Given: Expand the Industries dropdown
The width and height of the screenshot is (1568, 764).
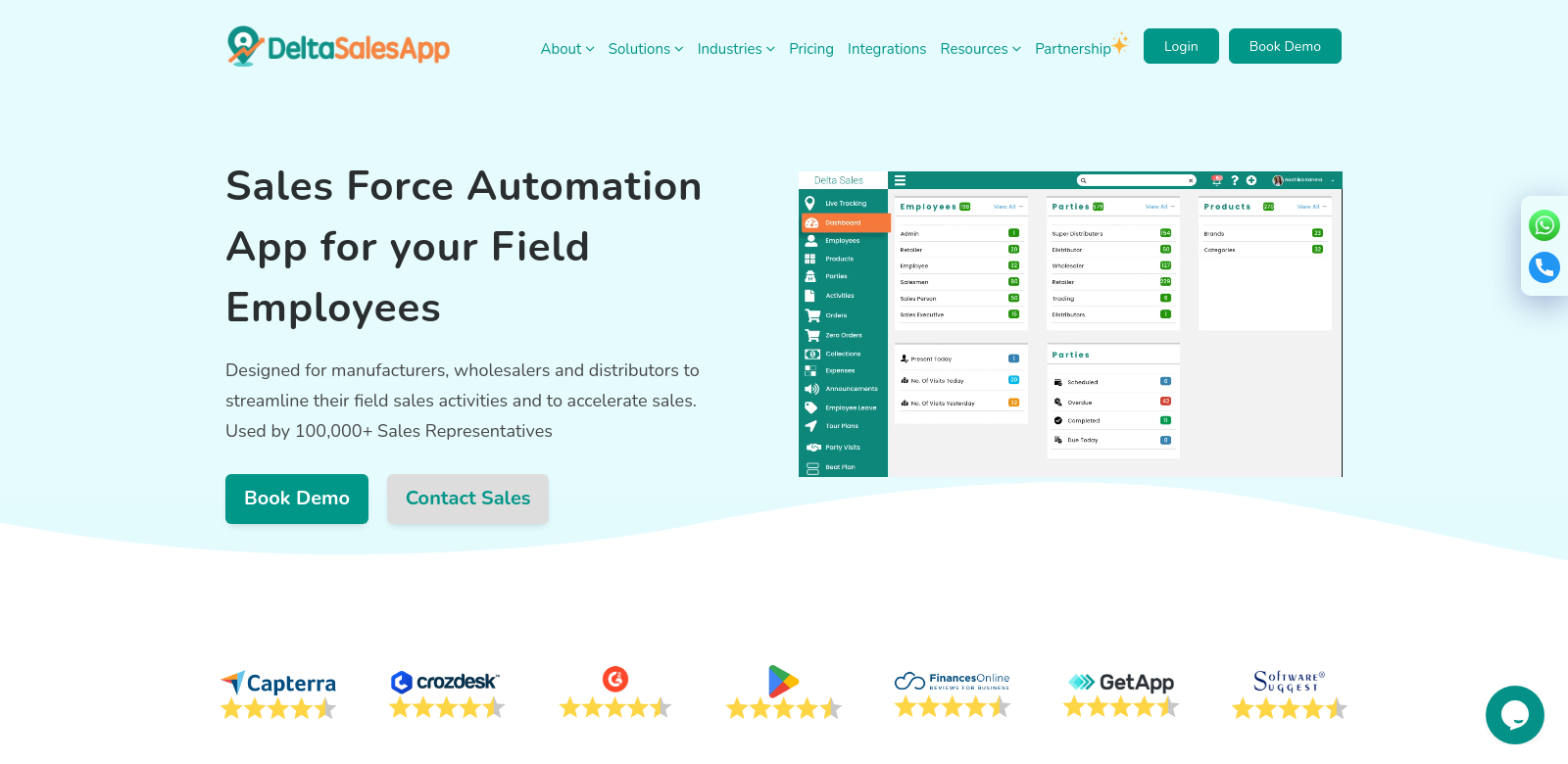Looking at the screenshot, I should coord(736,49).
